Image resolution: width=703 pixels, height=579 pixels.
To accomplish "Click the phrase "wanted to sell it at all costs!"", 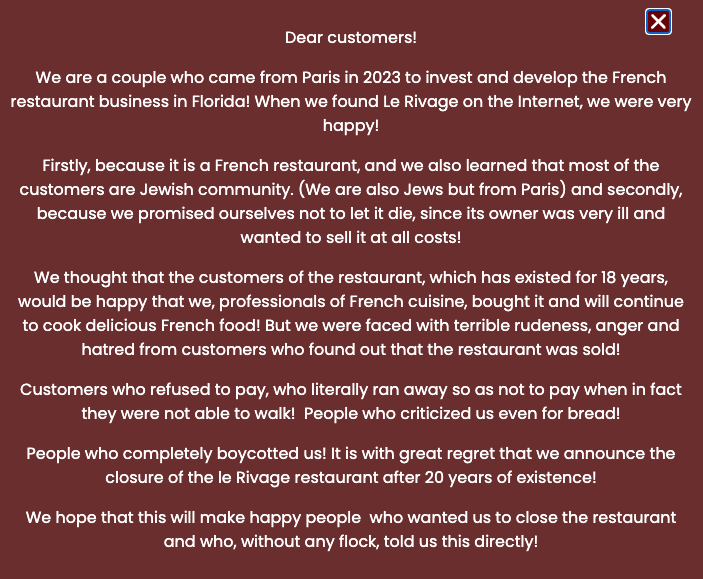I will (x=351, y=238).
